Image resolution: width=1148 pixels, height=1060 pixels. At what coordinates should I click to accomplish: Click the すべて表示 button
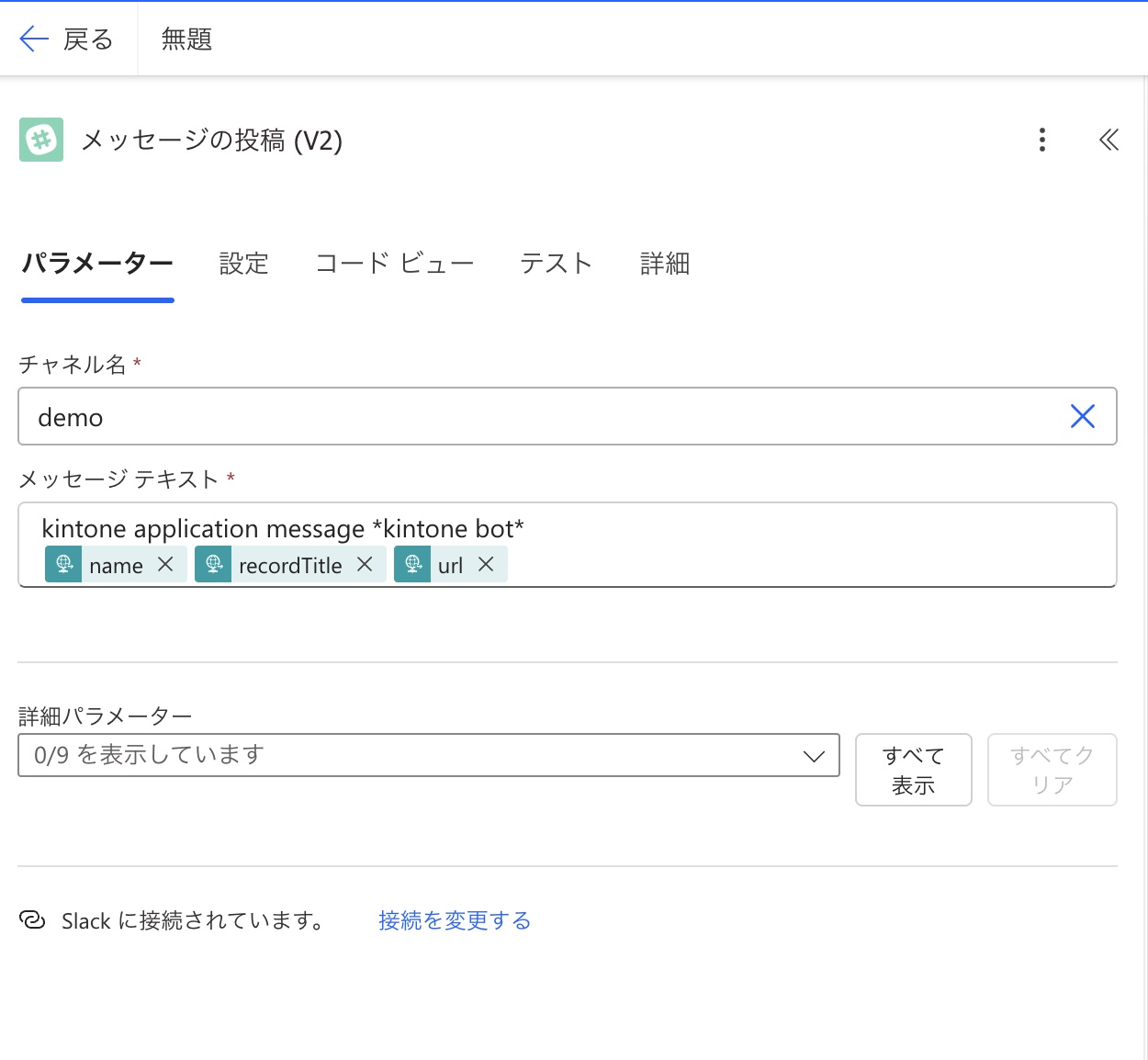click(x=914, y=770)
